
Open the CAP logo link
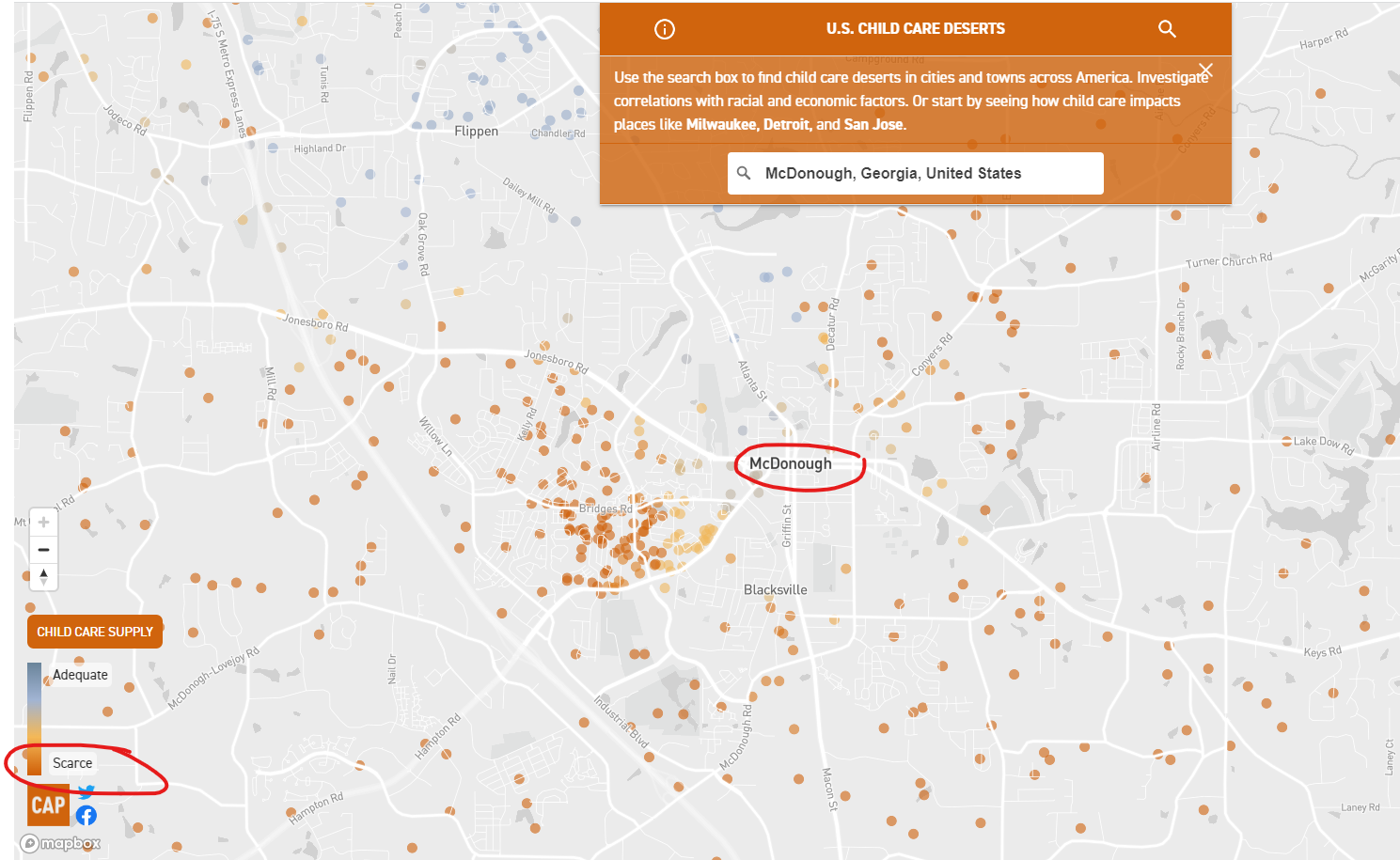pos(48,805)
